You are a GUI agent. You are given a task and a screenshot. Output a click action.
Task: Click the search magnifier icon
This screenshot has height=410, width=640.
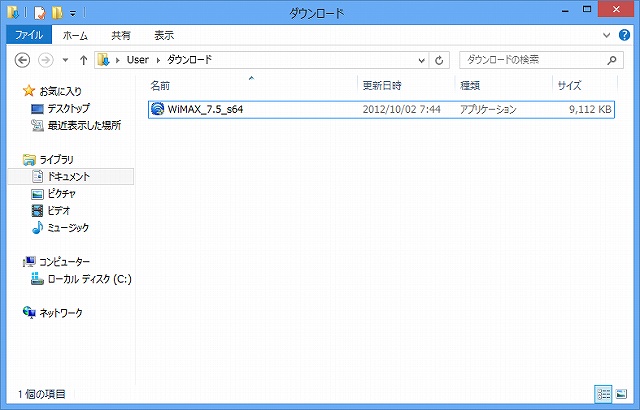coord(611,60)
